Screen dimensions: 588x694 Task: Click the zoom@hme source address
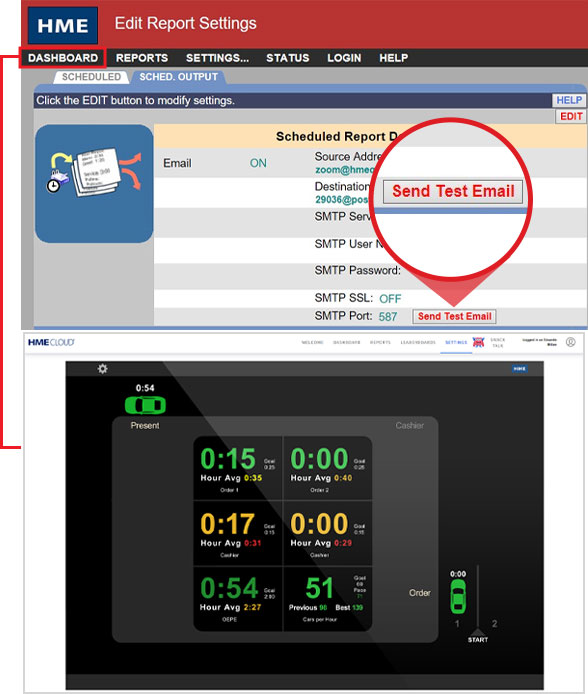pos(345,170)
